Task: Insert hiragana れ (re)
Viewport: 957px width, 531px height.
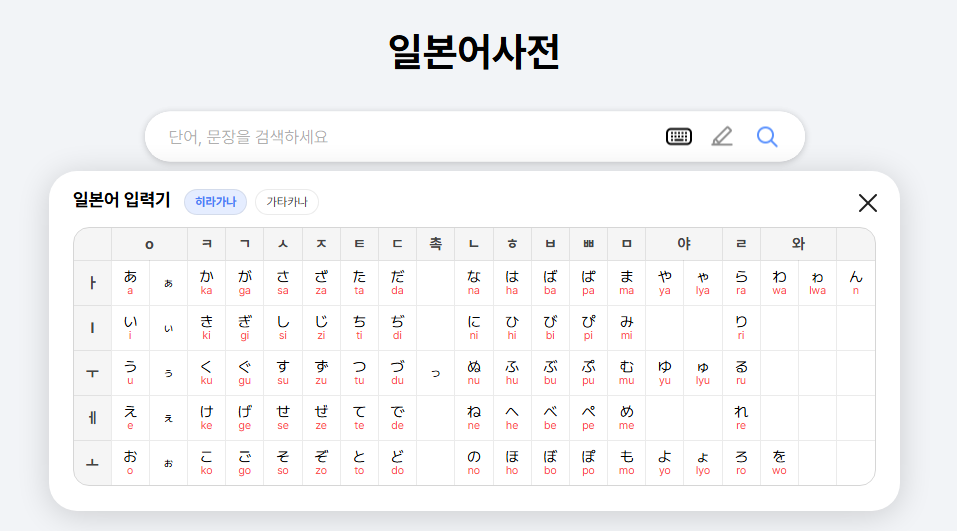Action: [741, 418]
